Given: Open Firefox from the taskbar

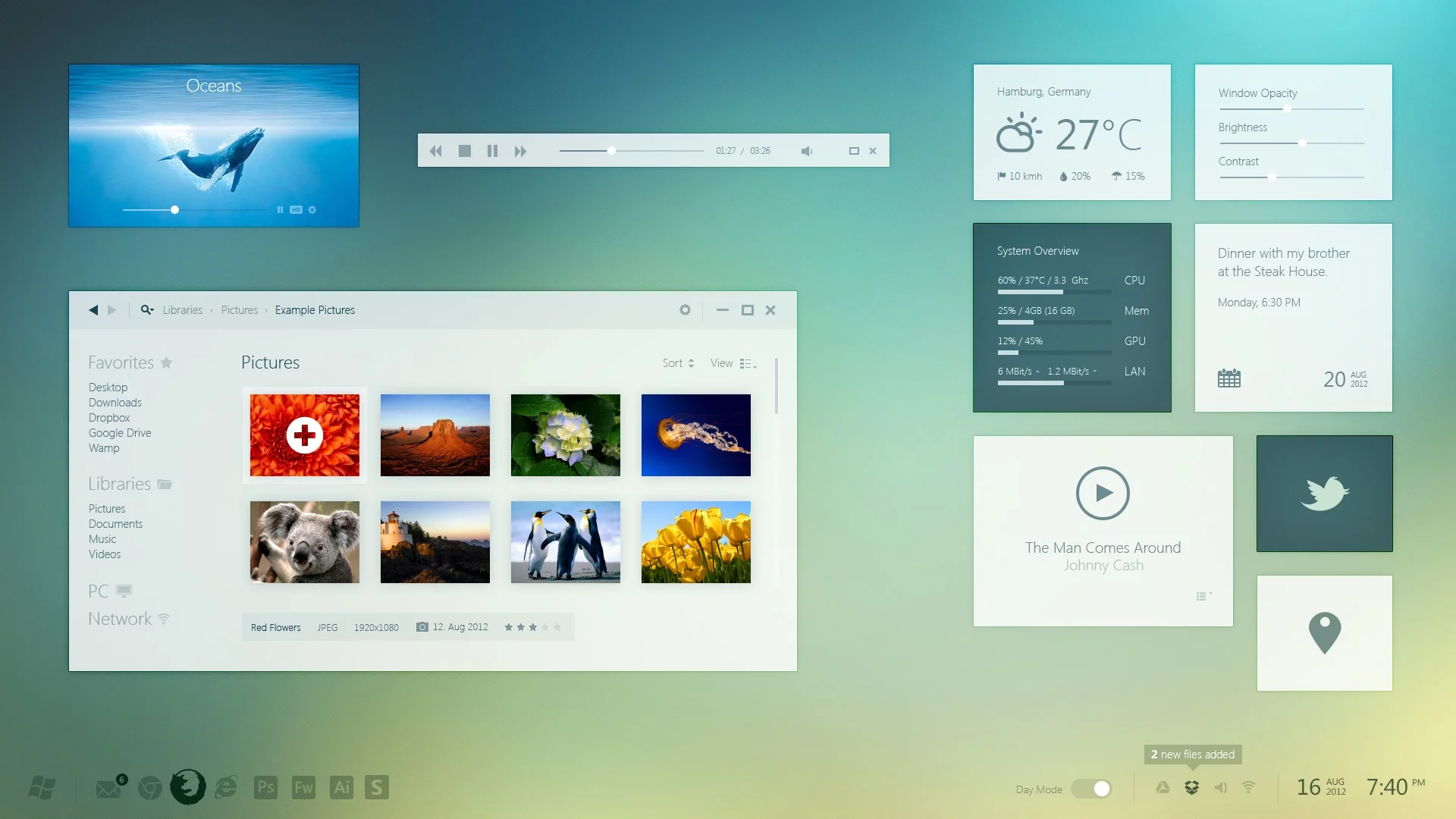Looking at the screenshot, I should click(187, 787).
